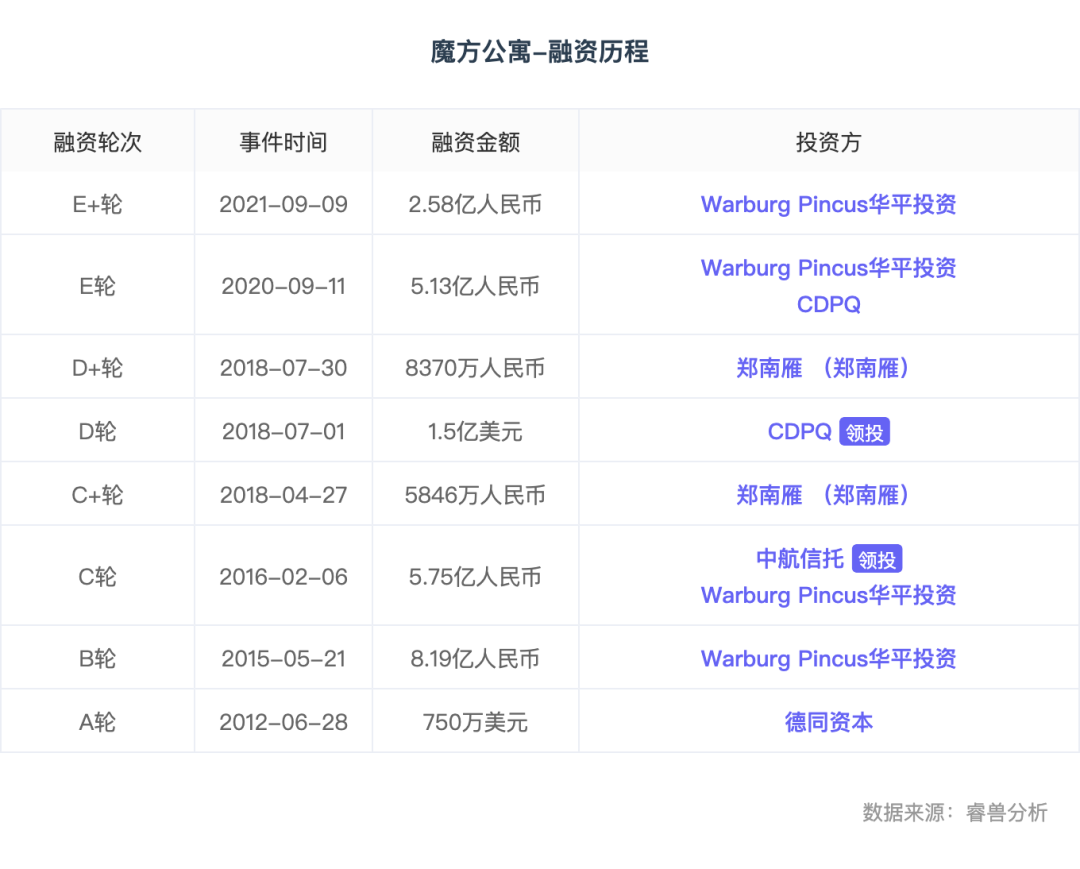Open 郑南雁 investor link in C+轮 row
1080x869 pixels.
(x=822, y=495)
